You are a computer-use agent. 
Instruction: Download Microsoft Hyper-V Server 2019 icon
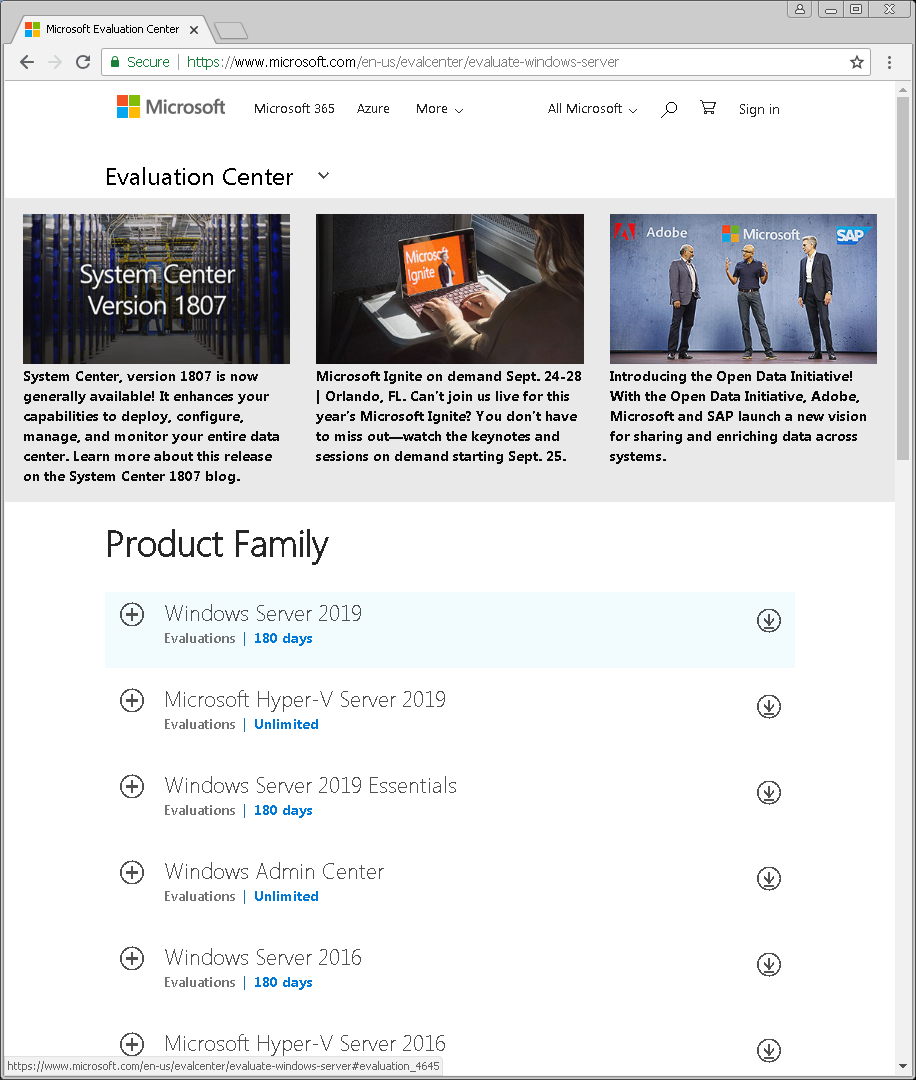(769, 707)
